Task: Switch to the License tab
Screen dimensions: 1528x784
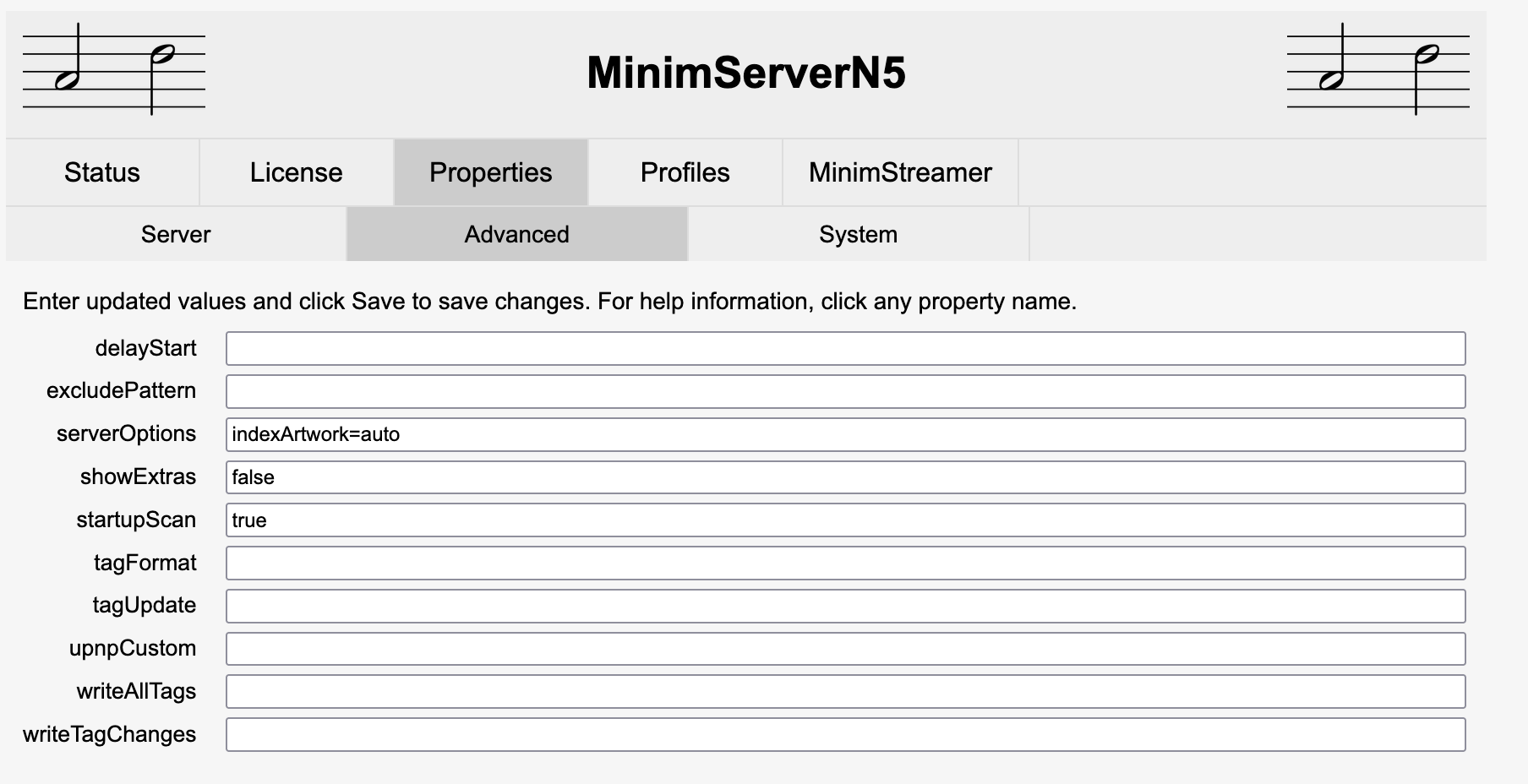Action: click(x=297, y=172)
